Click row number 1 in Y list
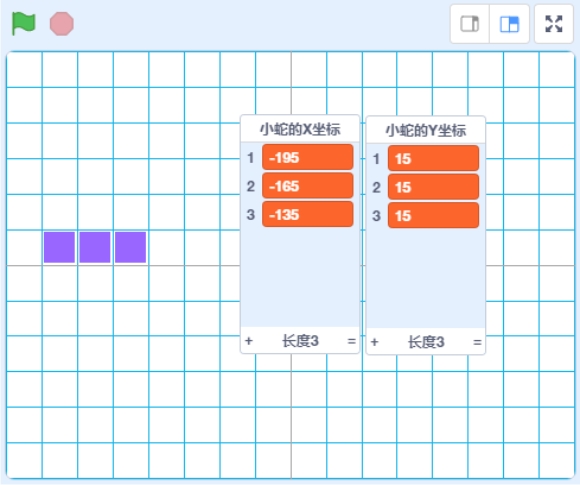 coord(377,159)
